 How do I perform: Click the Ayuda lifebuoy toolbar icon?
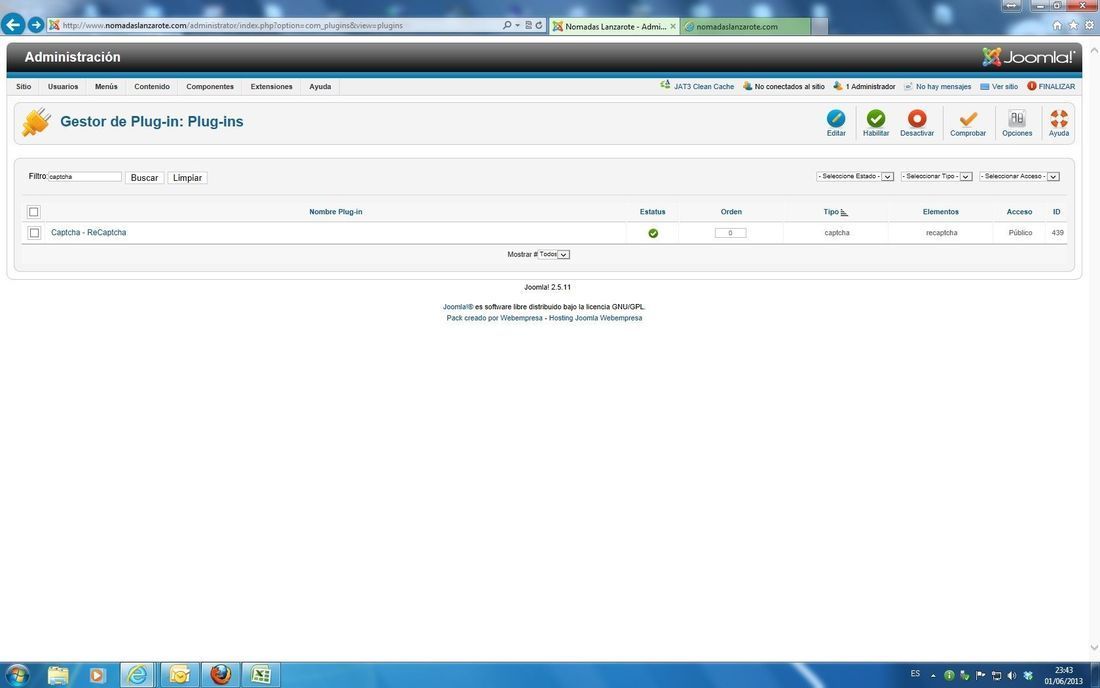tap(1059, 118)
